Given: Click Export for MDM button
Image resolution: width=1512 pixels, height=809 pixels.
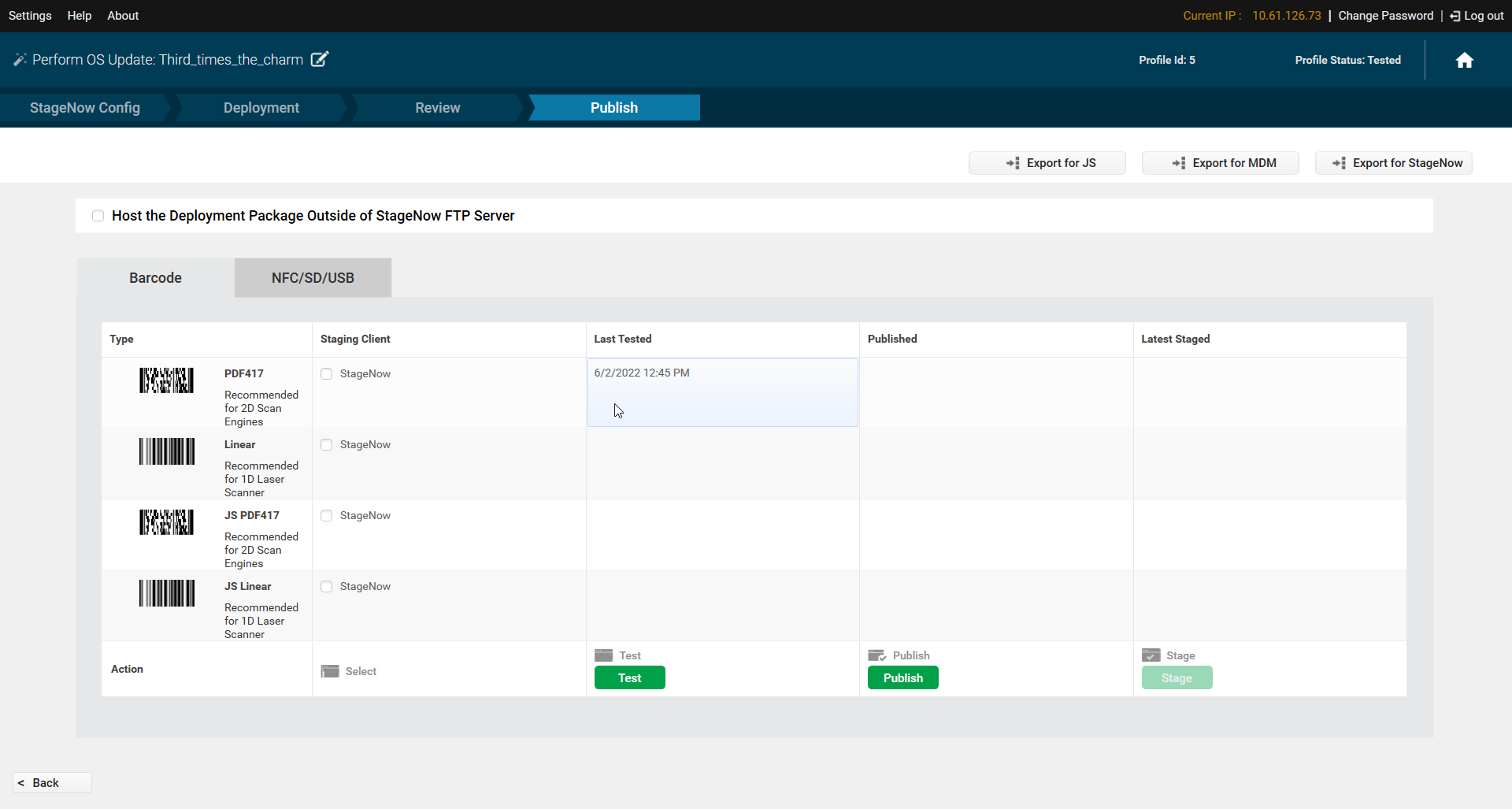Looking at the screenshot, I should click(1220, 163).
